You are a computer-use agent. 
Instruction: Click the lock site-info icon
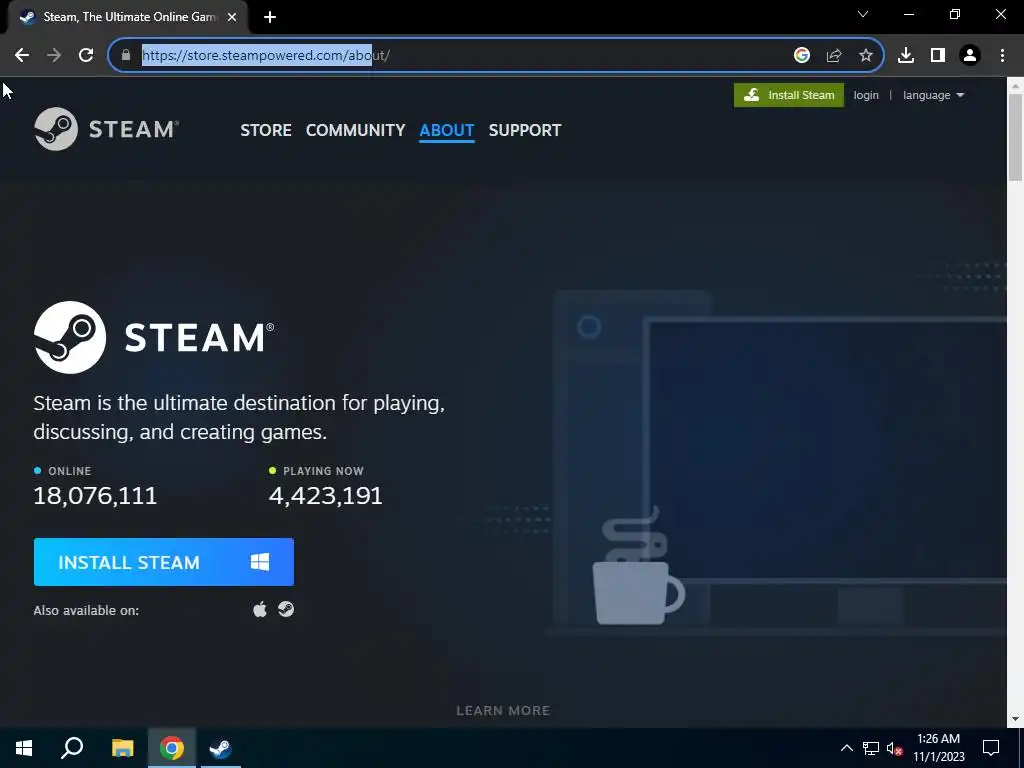[x=126, y=56]
